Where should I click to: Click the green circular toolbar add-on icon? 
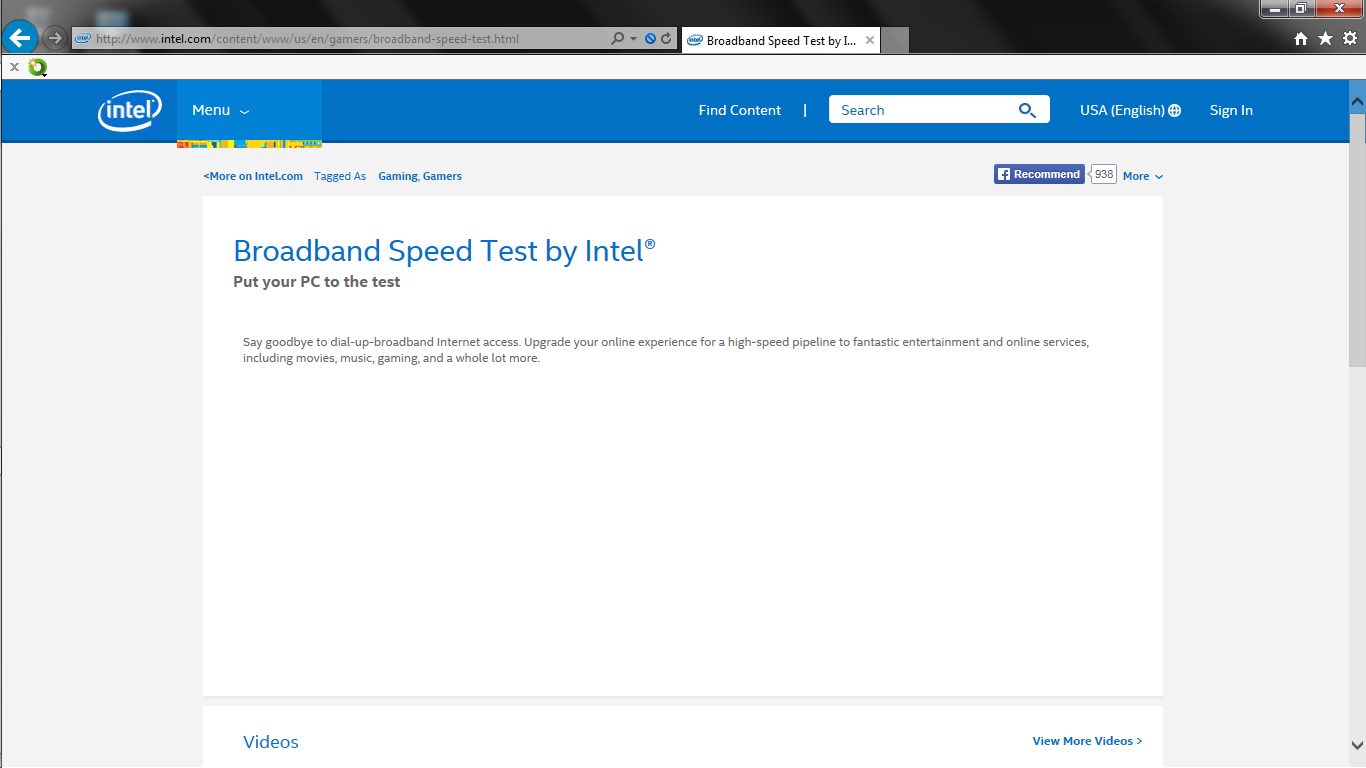point(38,67)
